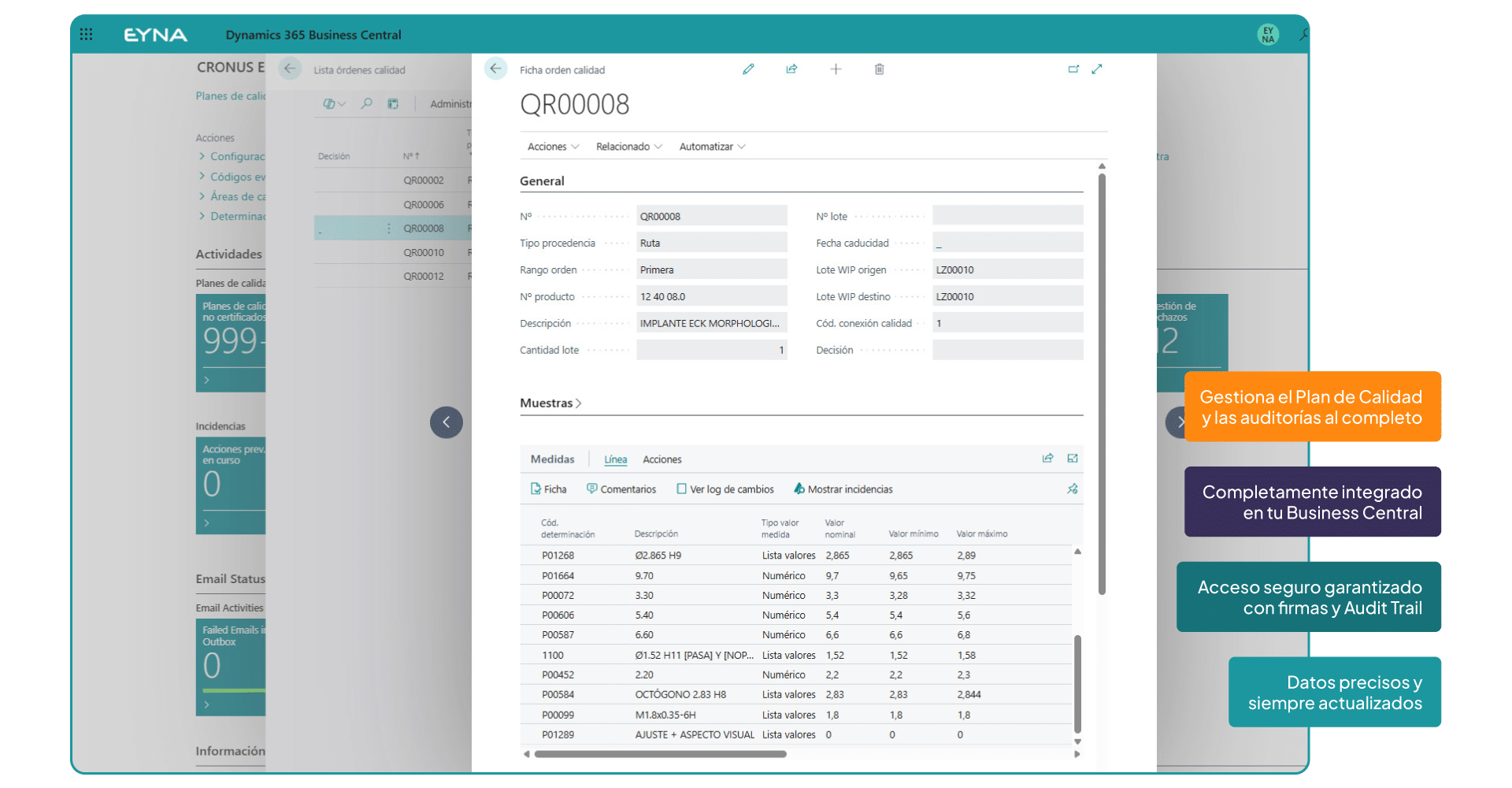Viewport: 1512px width, 788px height.
Task: Open the Acciones menu in the Medidas section
Action: [x=662, y=459]
